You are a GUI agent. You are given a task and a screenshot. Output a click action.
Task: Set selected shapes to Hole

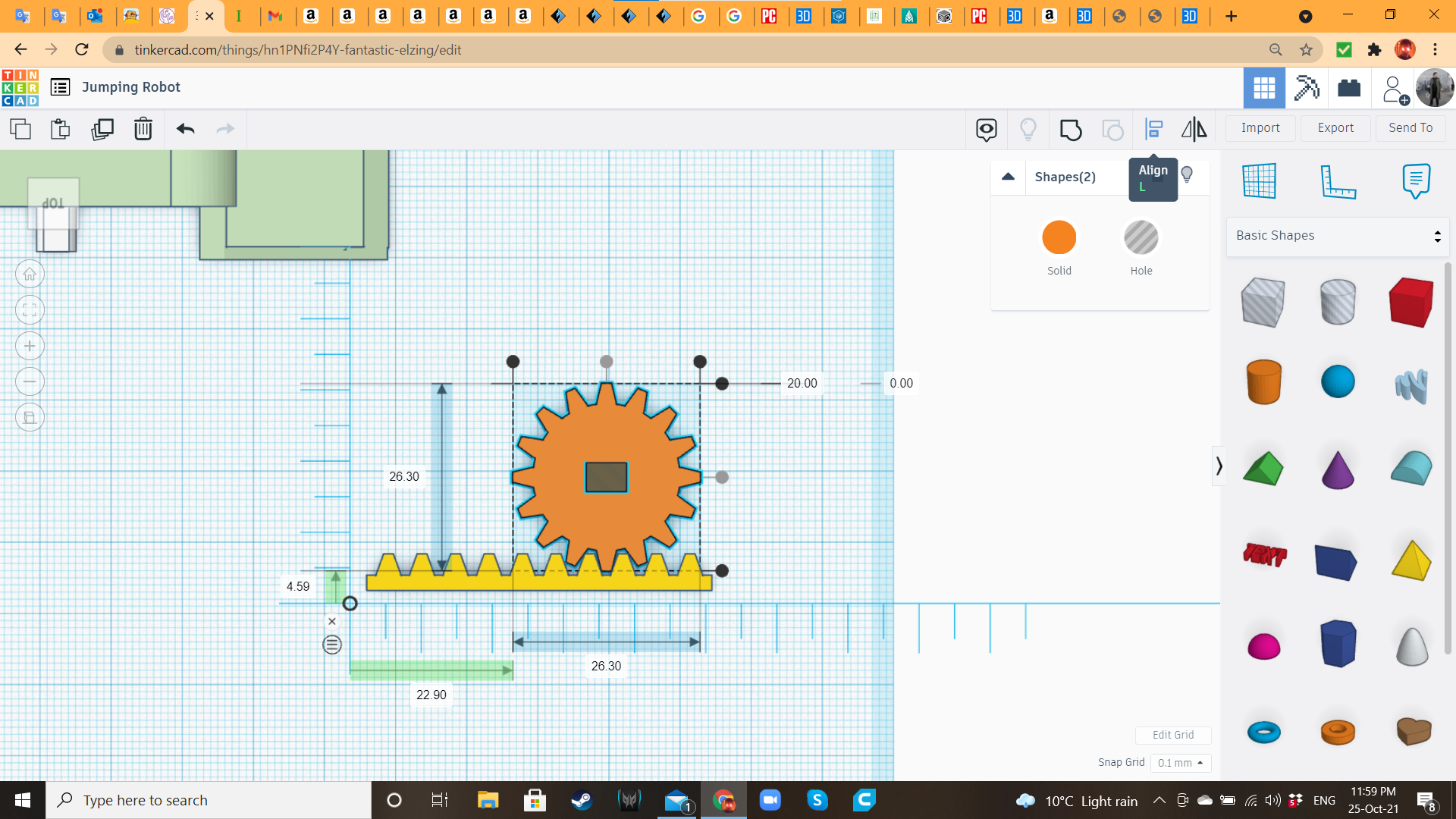(1141, 237)
